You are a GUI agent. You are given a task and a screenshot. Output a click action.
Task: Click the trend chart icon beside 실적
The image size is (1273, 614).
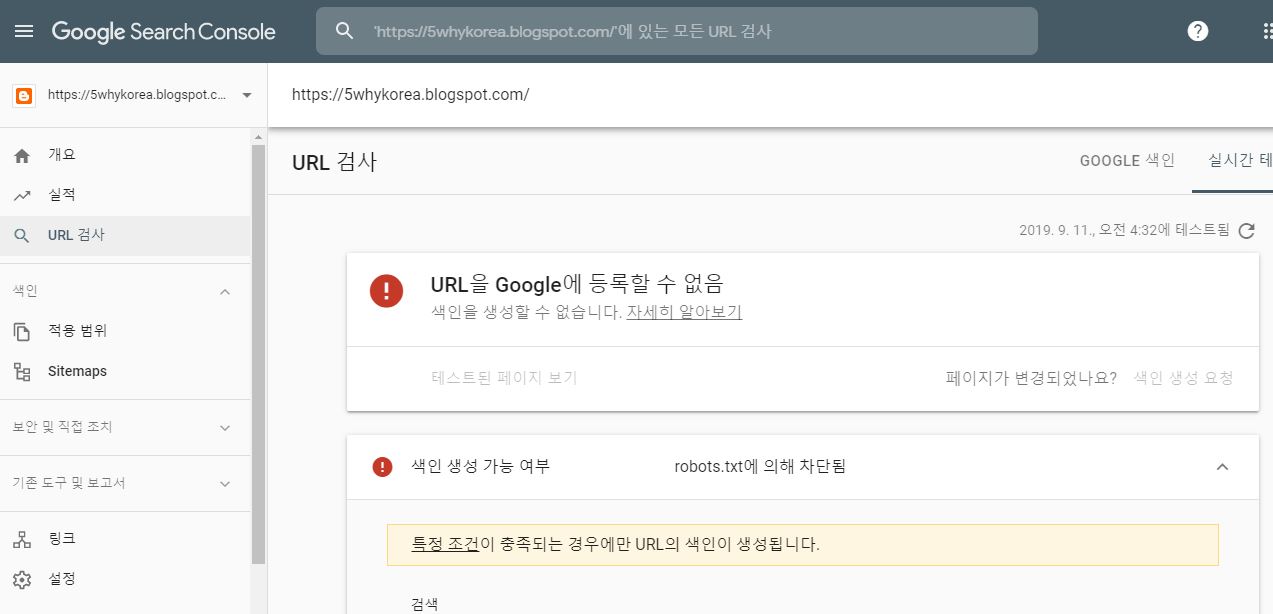(x=22, y=195)
